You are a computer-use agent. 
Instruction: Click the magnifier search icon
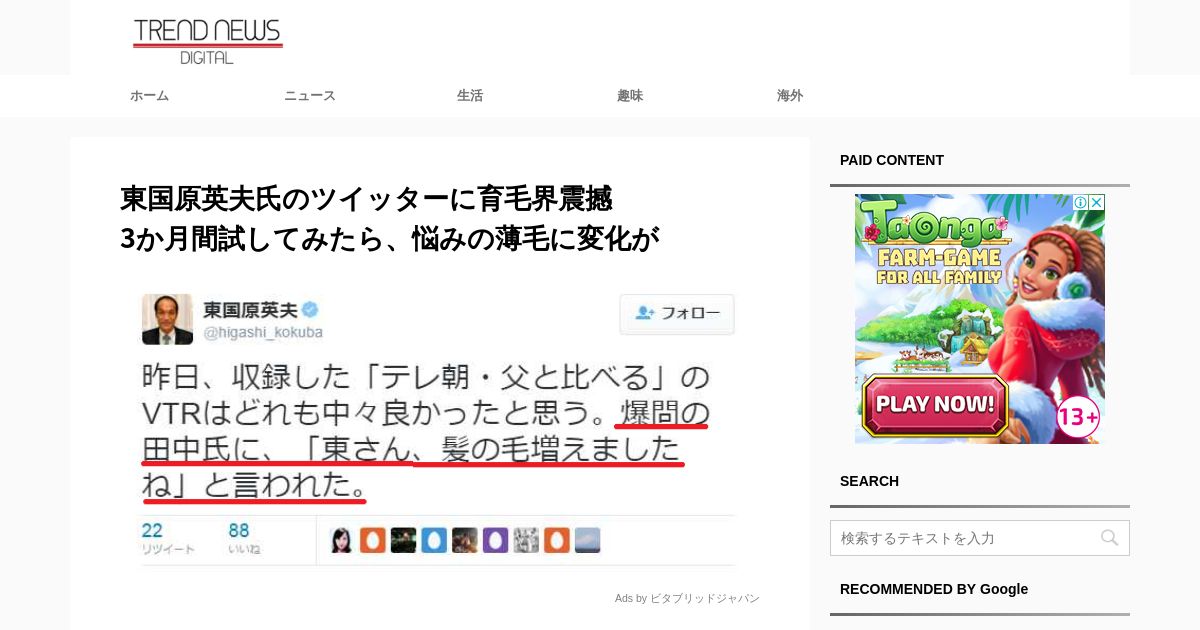pyautogui.click(x=1109, y=538)
